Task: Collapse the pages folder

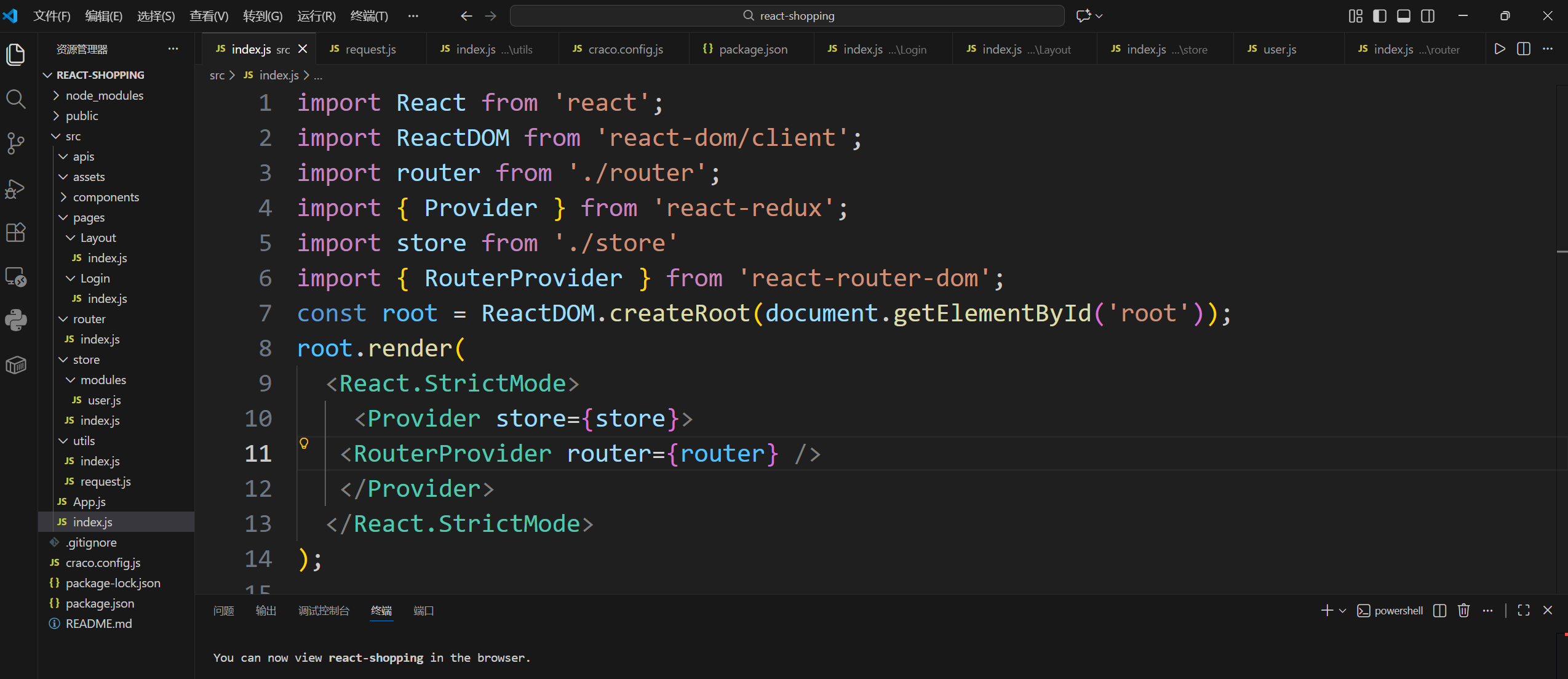Action: point(89,217)
